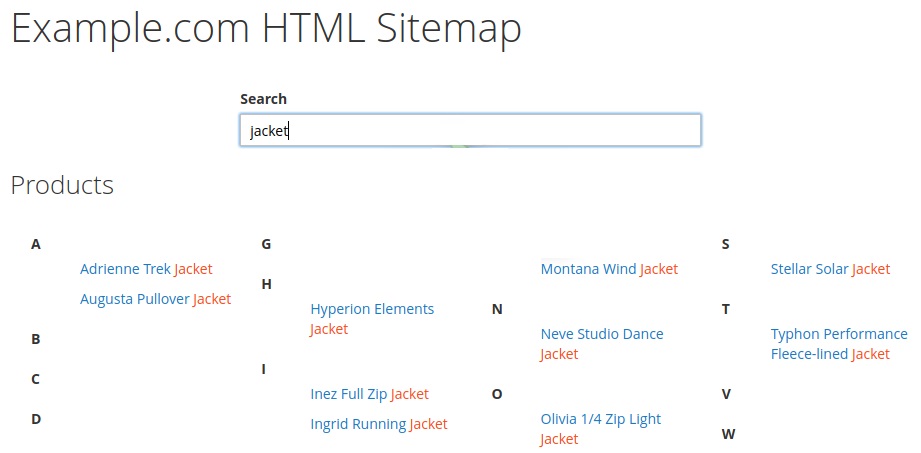The height and width of the screenshot is (453, 921).
Task: Click the letter G section heading
Action: [x=266, y=244]
